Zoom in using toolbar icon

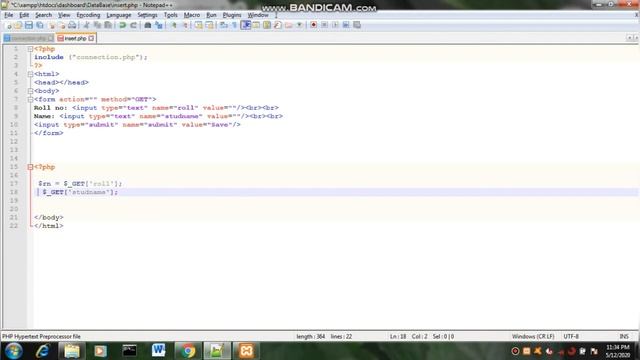coord(173,25)
